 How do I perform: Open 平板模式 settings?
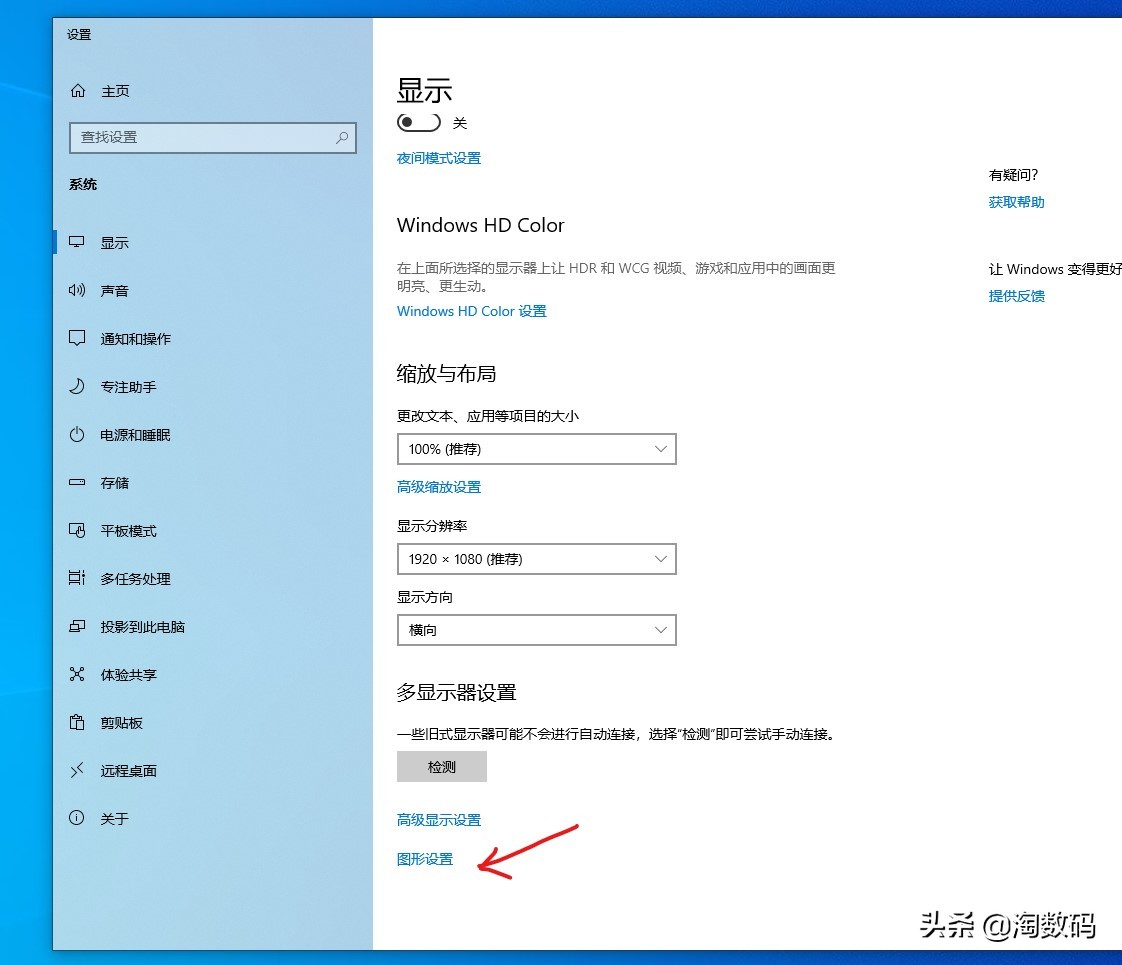pos(77,530)
